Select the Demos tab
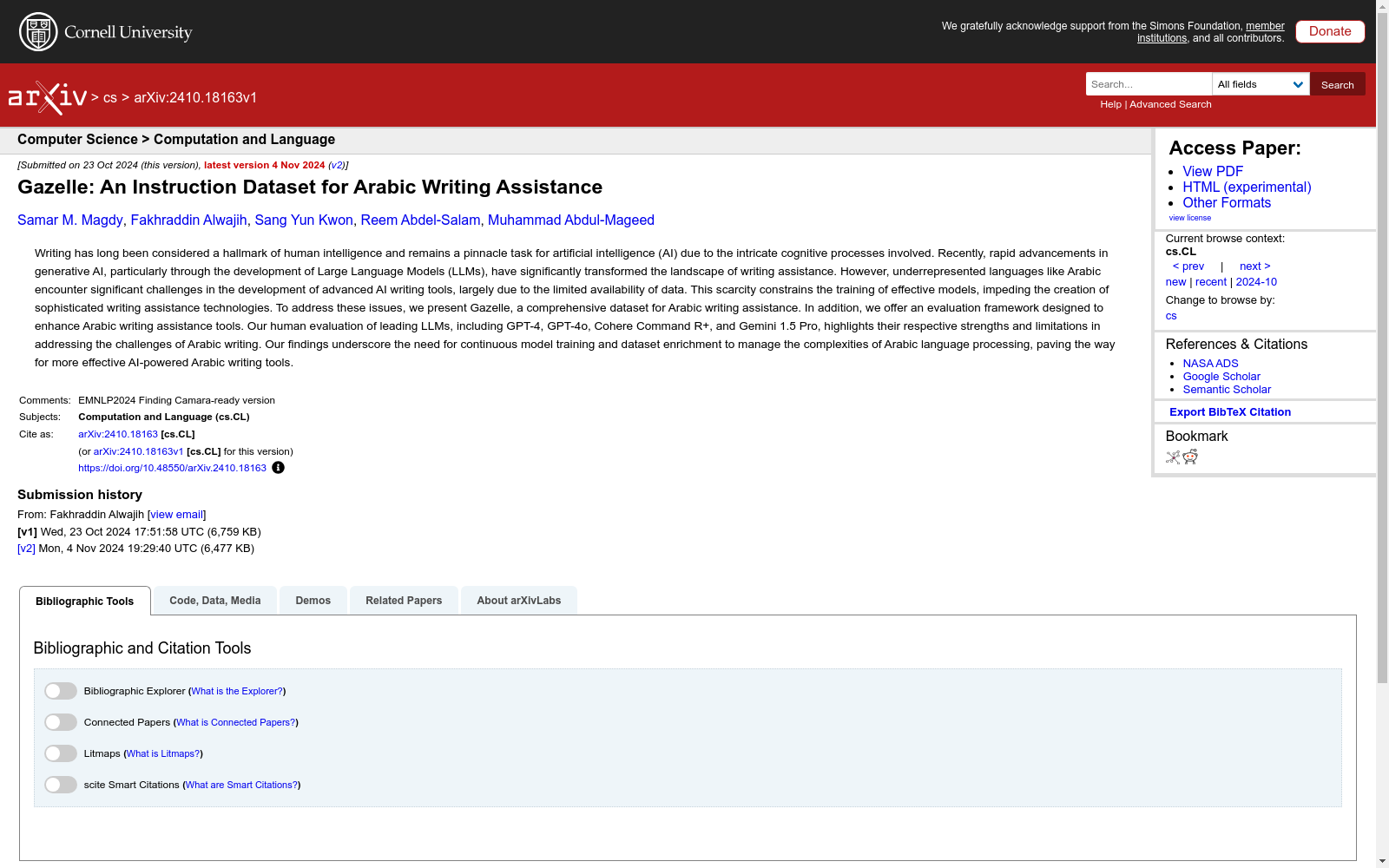The image size is (1389, 868). point(313,601)
